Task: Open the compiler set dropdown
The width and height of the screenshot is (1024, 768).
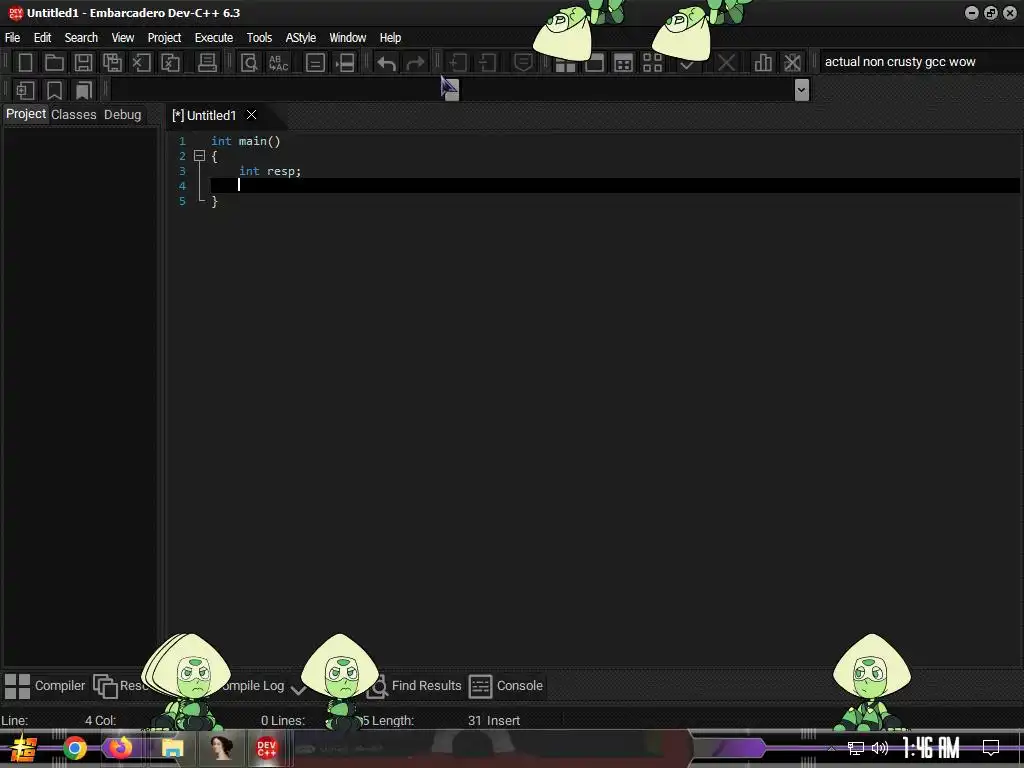Action: (x=920, y=62)
